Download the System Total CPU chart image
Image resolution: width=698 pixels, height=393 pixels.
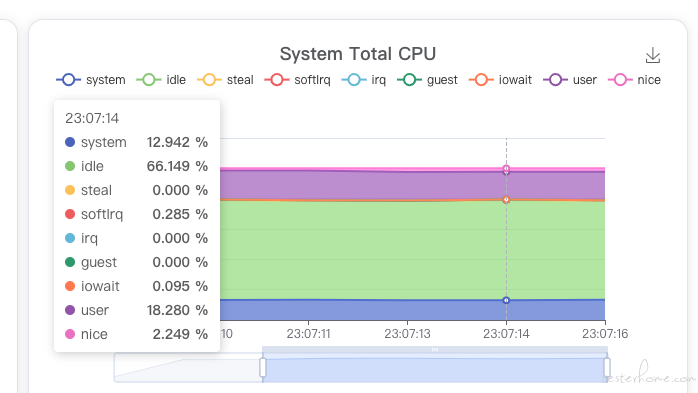click(x=653, y=56)
